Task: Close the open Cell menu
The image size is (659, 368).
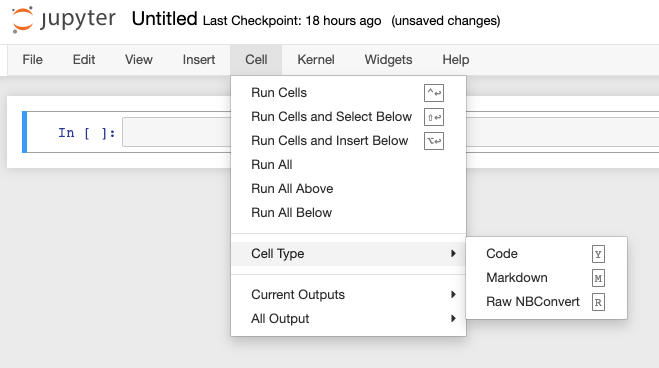Action: click(x=256, y=60)
